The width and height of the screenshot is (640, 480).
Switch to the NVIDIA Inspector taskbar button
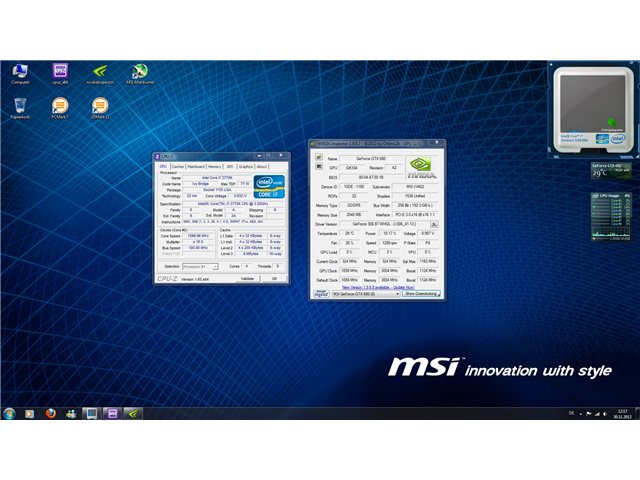click(x=133, y=413)
